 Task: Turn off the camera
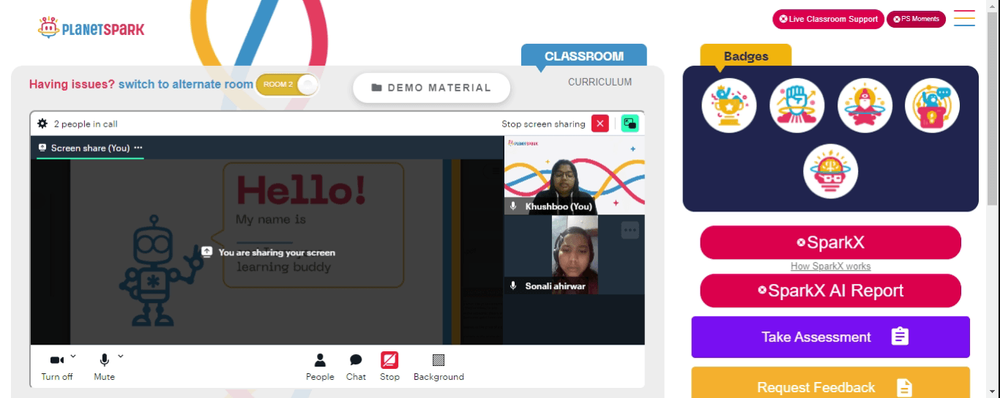(57, 367)
